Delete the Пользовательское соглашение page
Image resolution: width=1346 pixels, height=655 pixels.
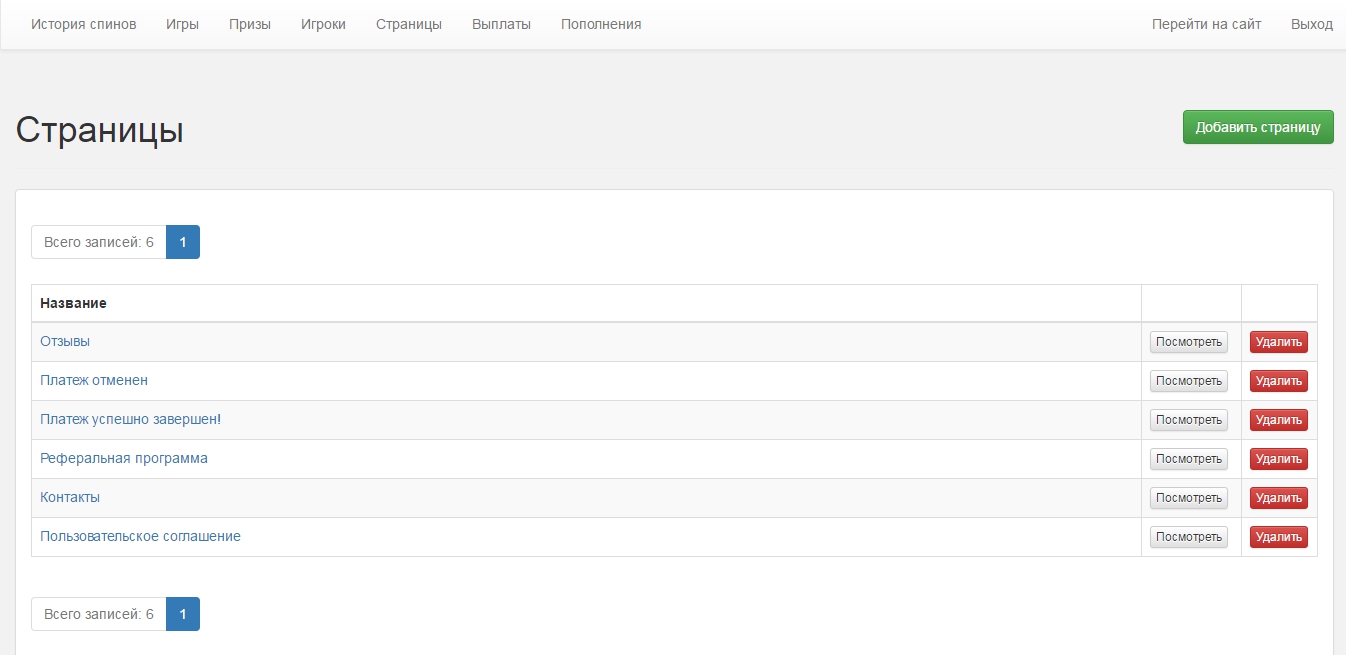(x=1278, y=537)
